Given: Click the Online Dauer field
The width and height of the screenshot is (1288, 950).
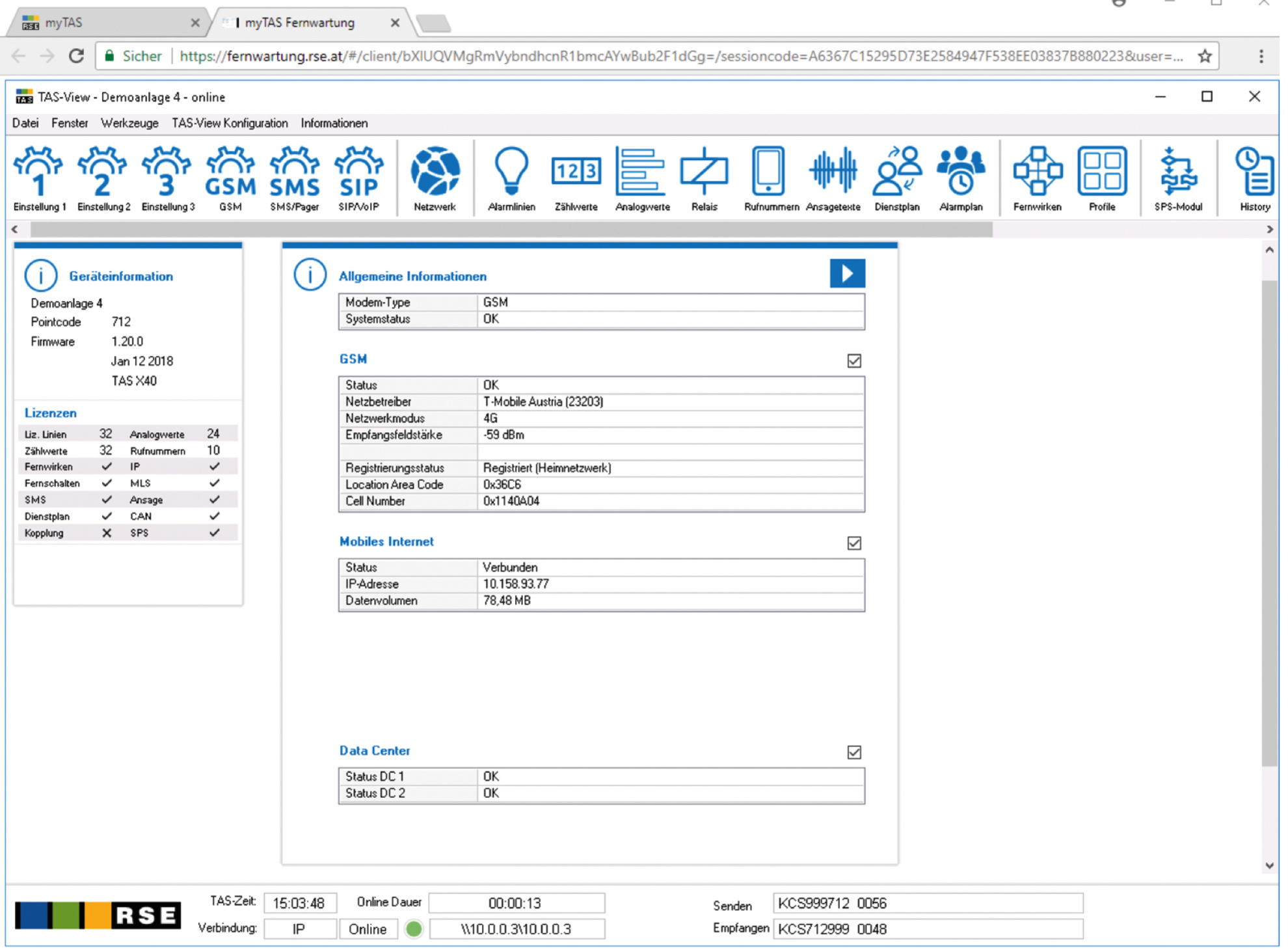Looking at the screenshot, I should (x=516, y=903).
